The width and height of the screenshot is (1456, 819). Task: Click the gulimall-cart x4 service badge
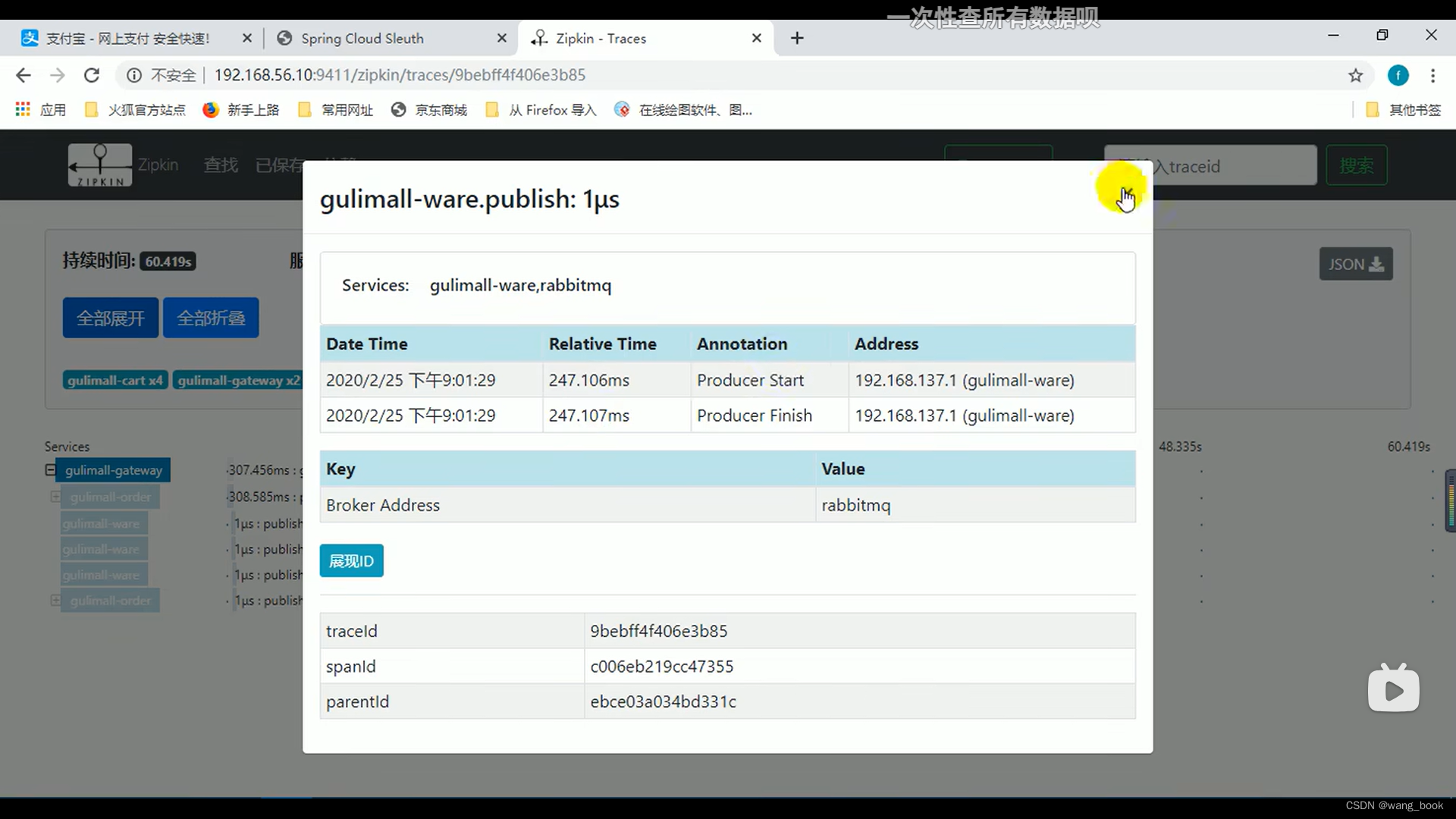coord(115,380)
